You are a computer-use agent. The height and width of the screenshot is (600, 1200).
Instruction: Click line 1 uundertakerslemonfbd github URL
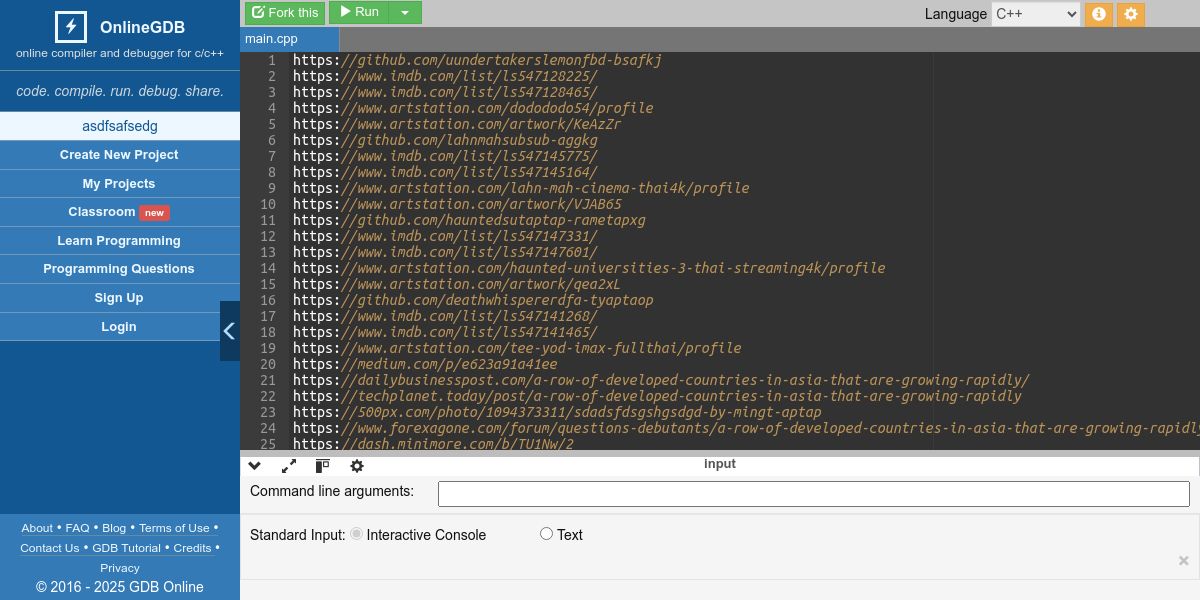[x=477, y=60]
